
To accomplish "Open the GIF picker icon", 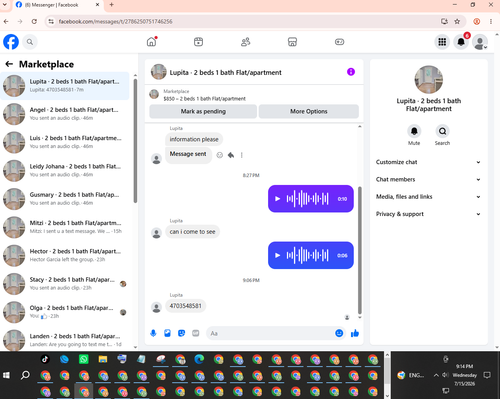I will click(x=196, y=333).
